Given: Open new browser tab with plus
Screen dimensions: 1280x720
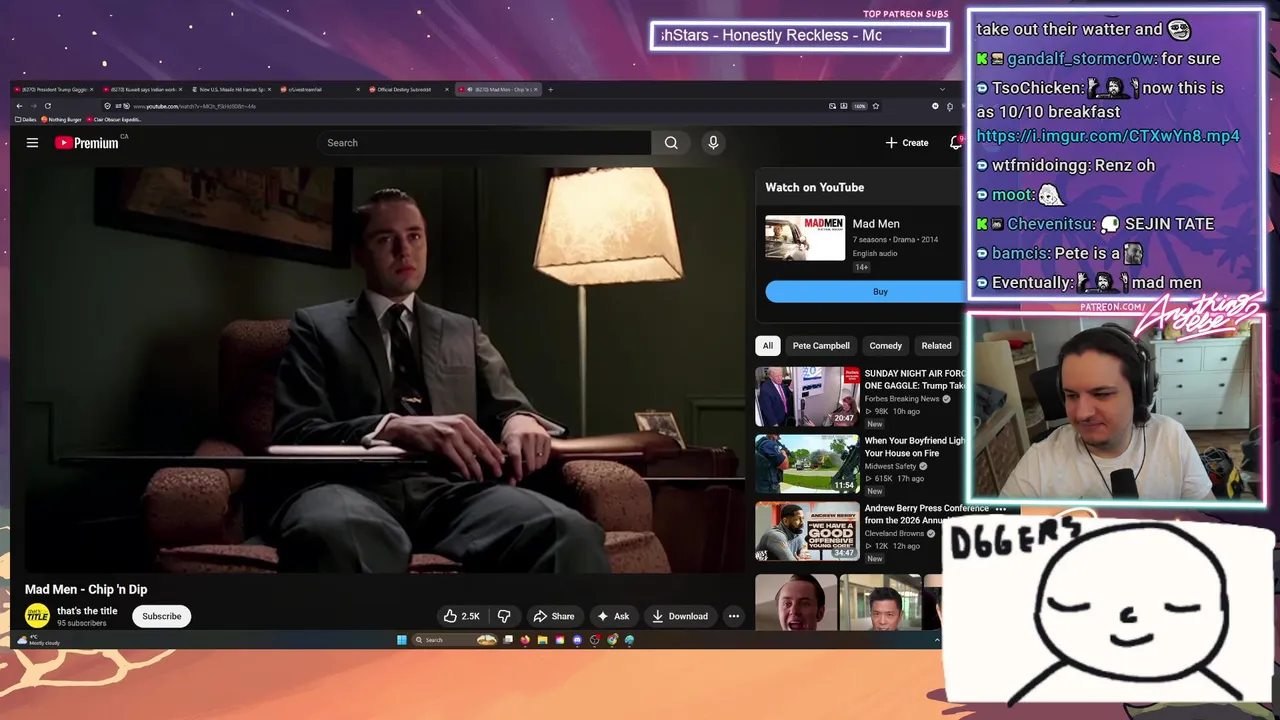Looking at the screenshot, I should click(x=550, y=89).
